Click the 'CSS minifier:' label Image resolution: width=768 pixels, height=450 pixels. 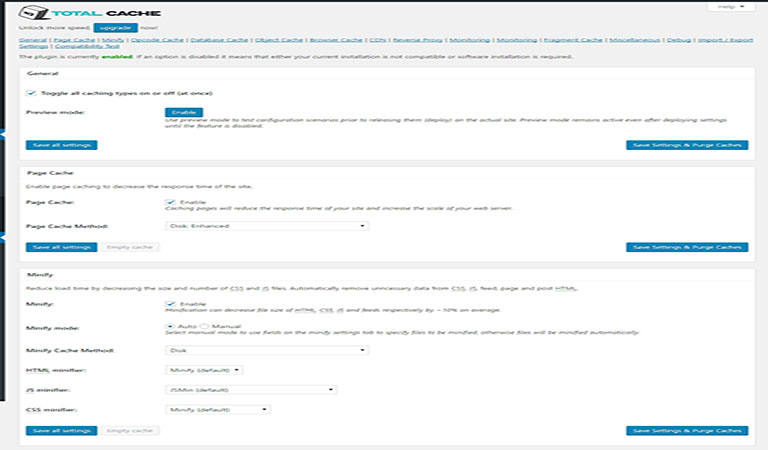pos(52,409)
